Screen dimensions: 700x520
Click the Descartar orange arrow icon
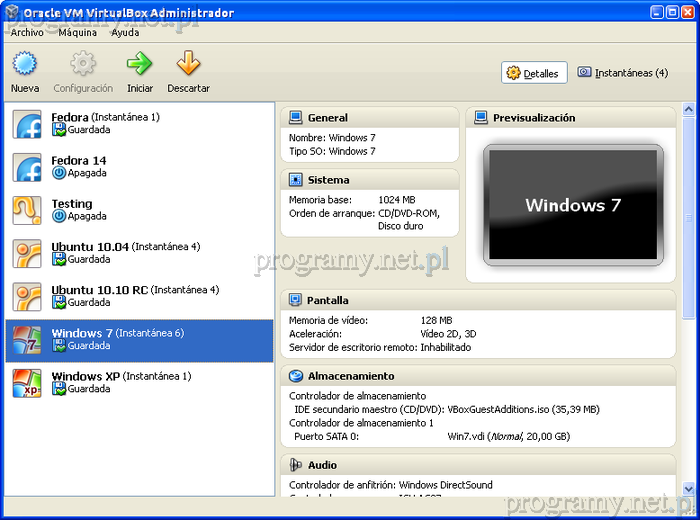tap(188, 65)
